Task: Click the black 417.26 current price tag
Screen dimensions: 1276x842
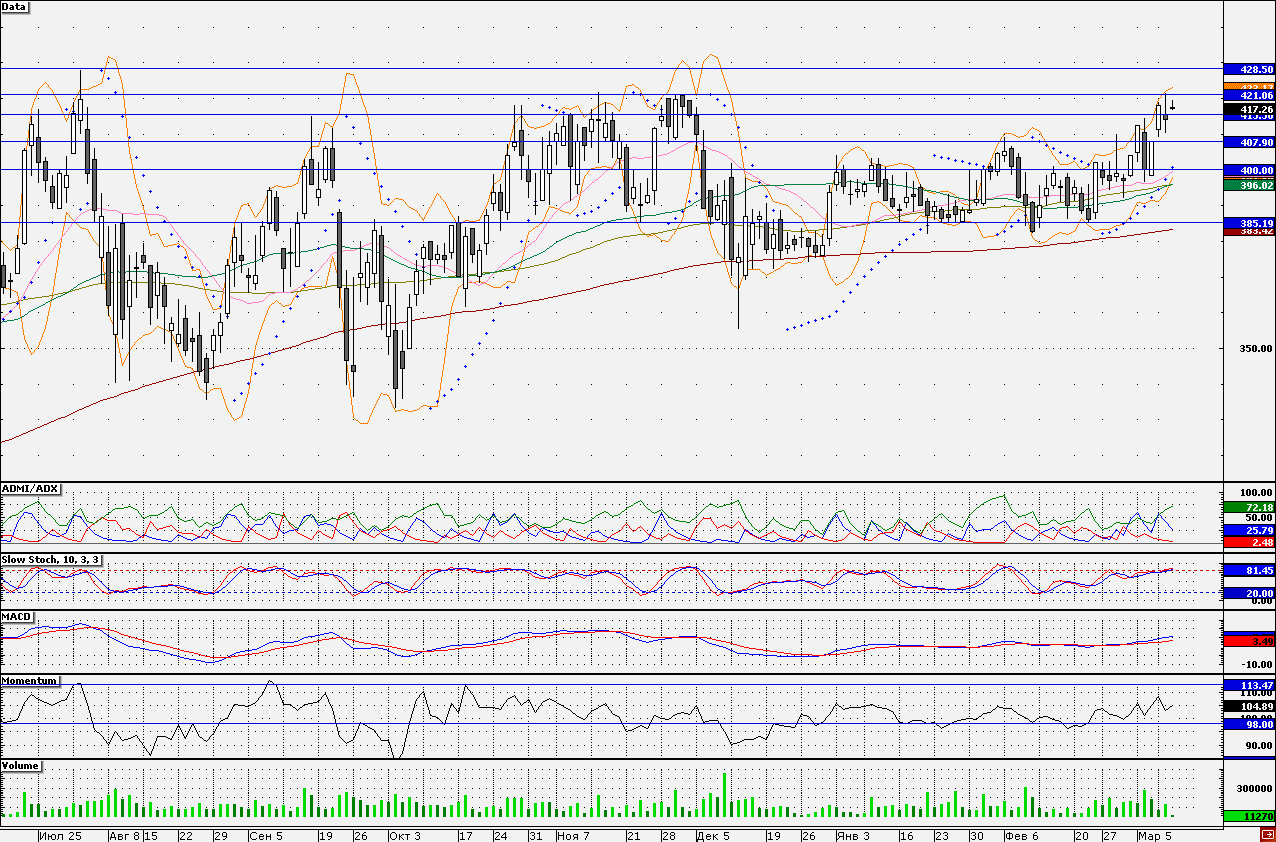Action: (1250, 108)
